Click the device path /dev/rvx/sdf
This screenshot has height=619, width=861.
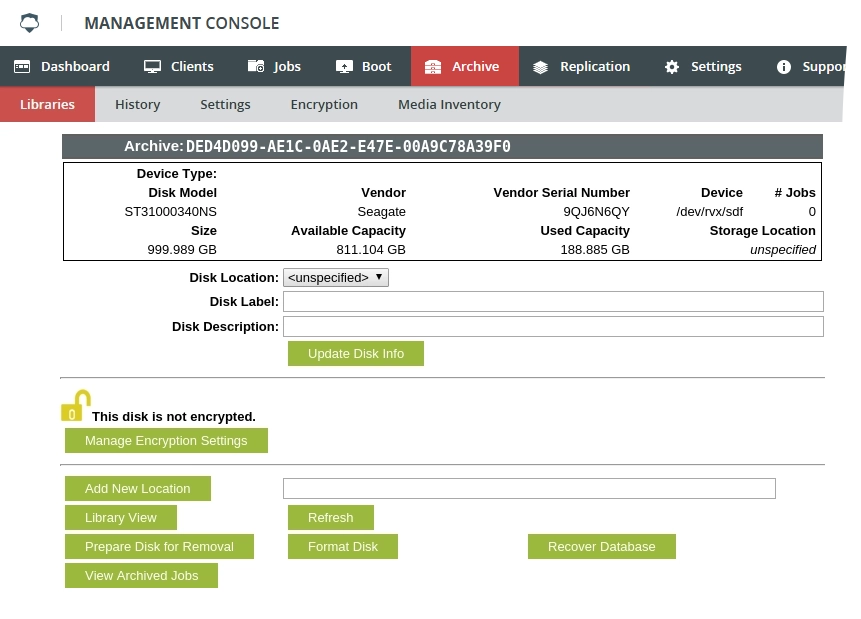click(709, 211)
